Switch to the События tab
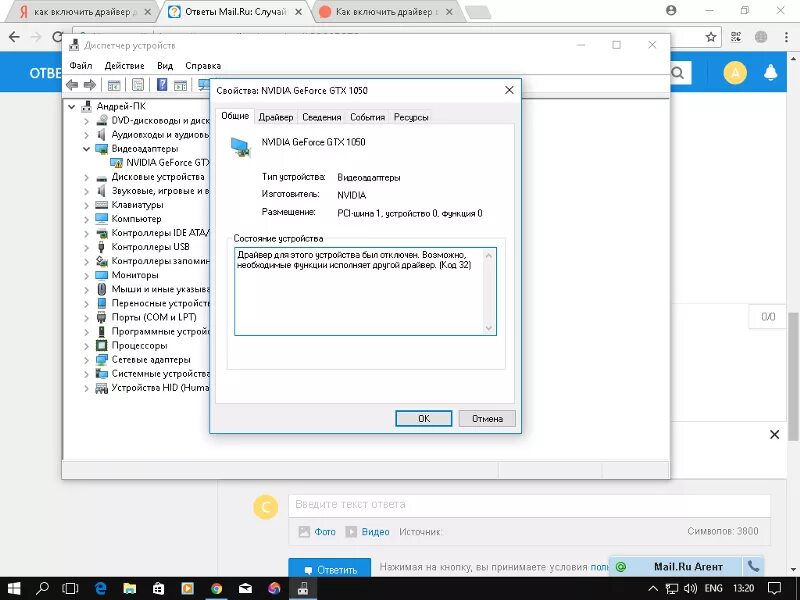This screenshot has width=800, height=600. pyautogui.click(x=367, y=117)
